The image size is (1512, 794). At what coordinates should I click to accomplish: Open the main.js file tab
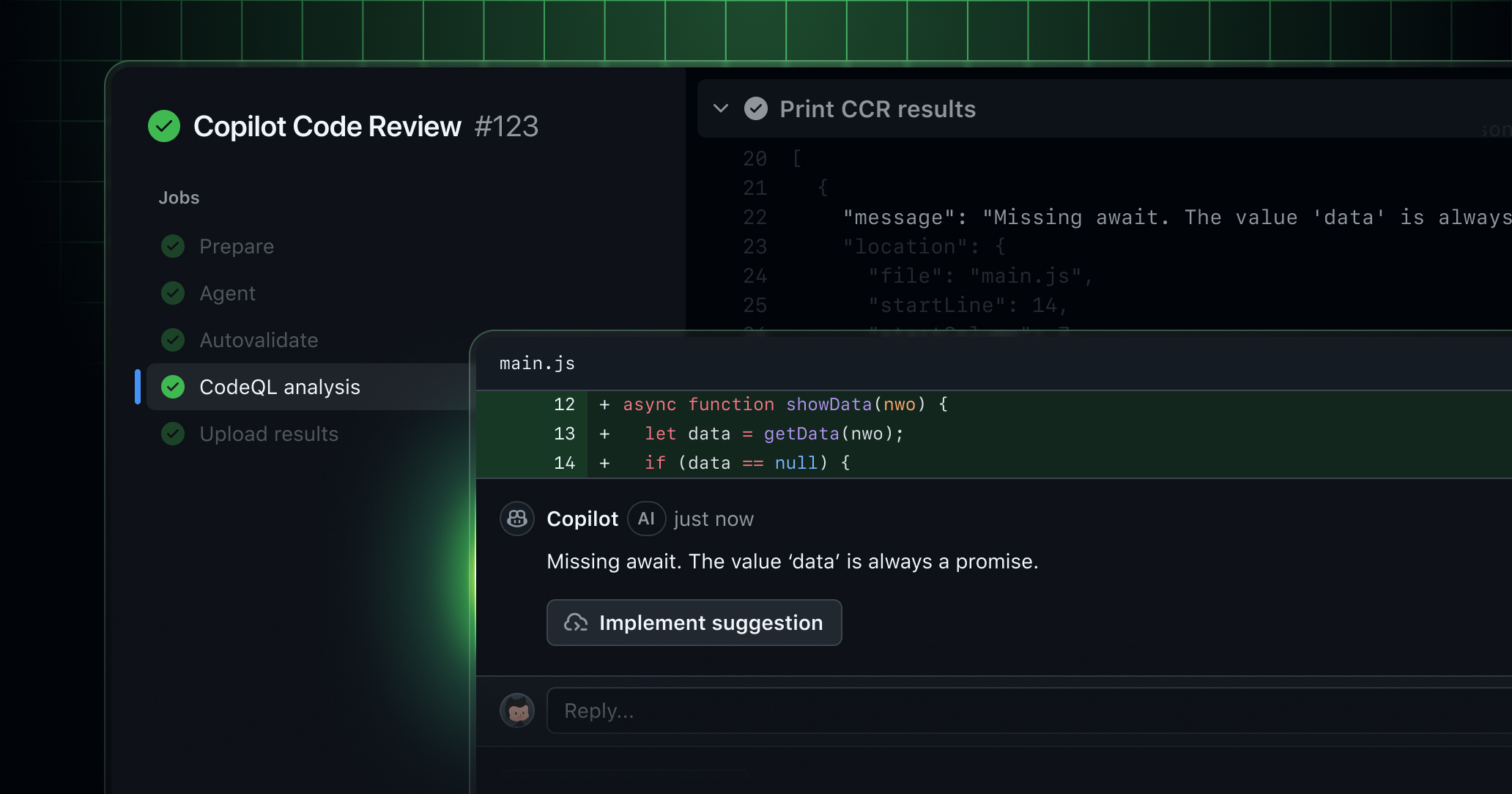(537, 363)
